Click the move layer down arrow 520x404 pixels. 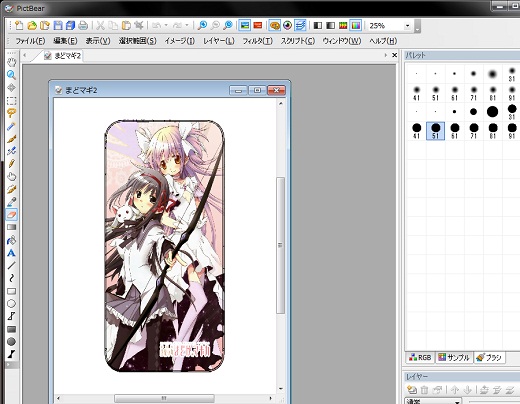tap(467, 390)
